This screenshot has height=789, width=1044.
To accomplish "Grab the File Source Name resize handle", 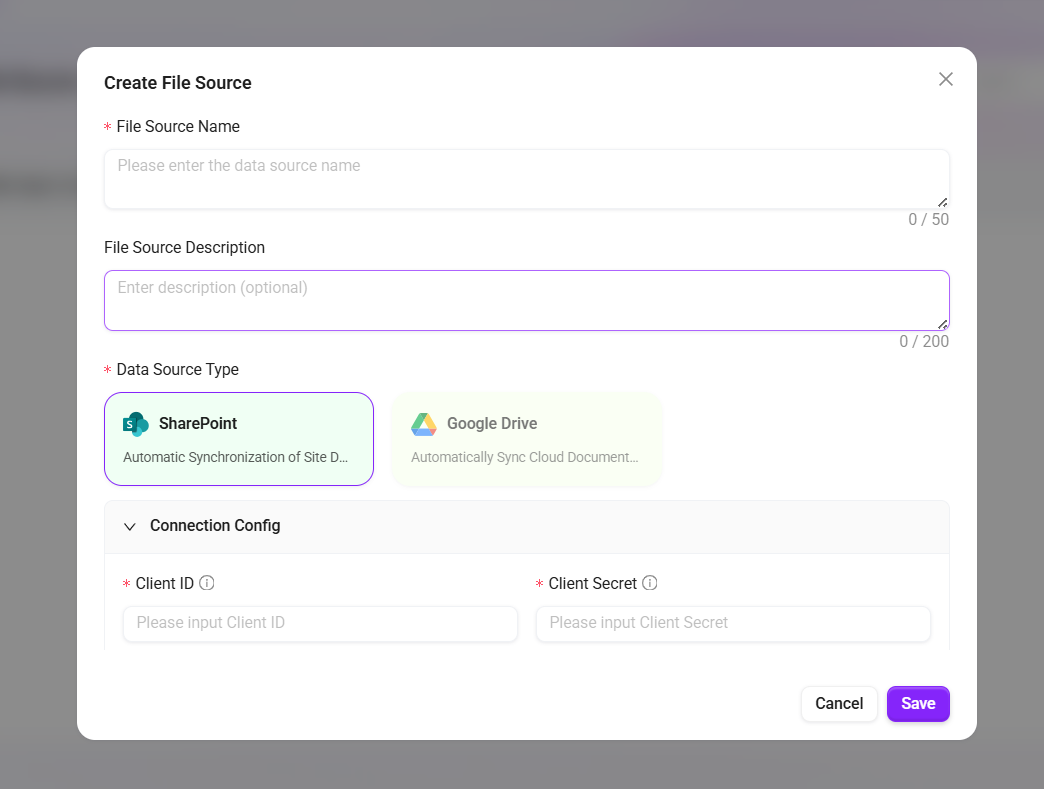I will (x=943, y=202).
